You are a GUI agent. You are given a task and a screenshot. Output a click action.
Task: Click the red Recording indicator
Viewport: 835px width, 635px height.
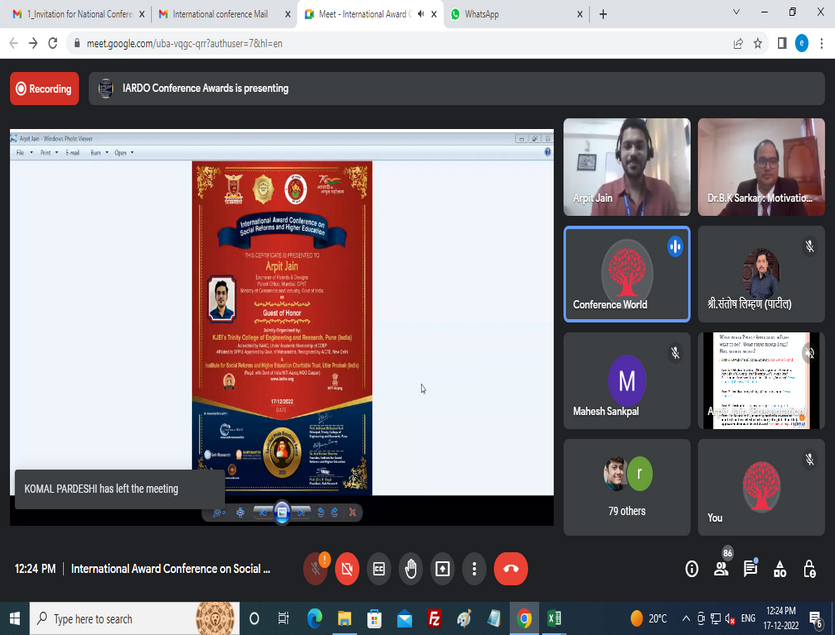point(44,88)
